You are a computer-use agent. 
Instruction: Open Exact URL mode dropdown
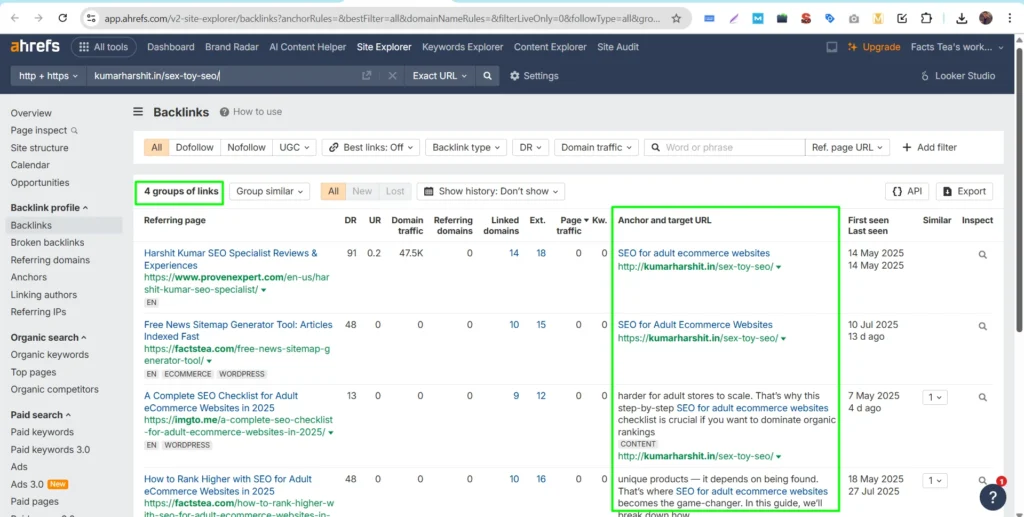tap(440, 76)
